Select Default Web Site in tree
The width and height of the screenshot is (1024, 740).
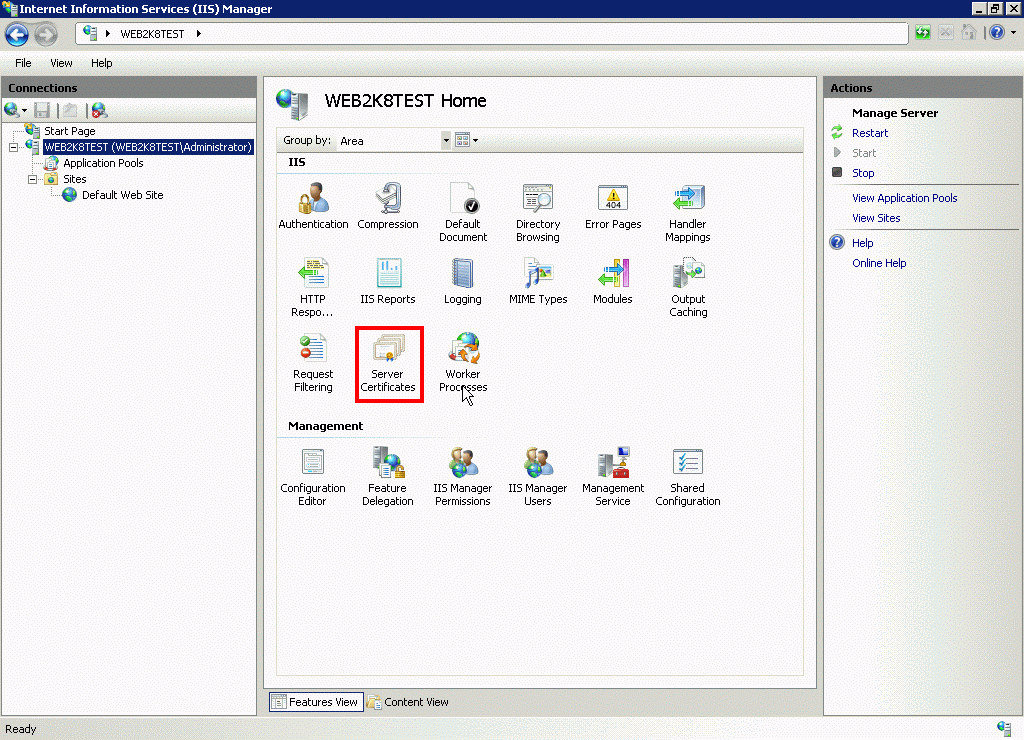click(x=122, y=195)
